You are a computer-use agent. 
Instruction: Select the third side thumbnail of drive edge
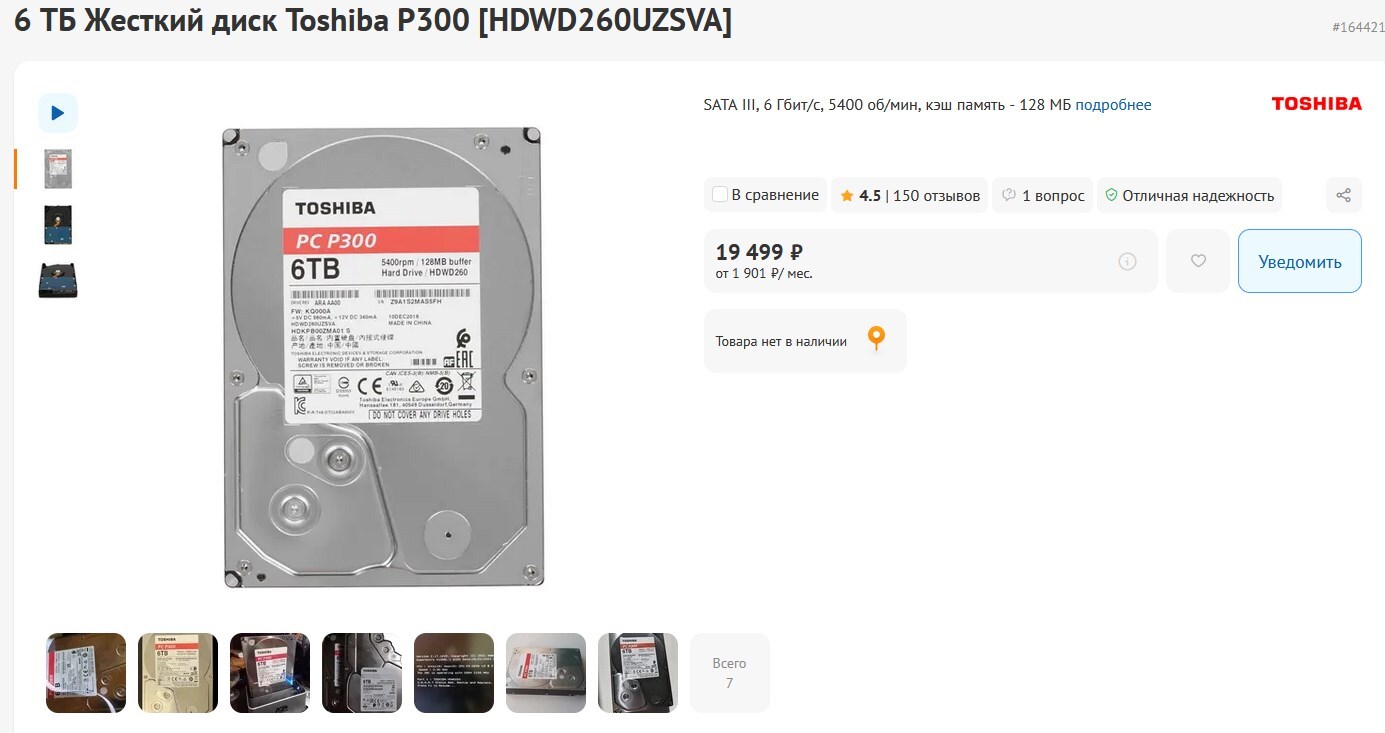pyautogui.click(x=58, y=281)
